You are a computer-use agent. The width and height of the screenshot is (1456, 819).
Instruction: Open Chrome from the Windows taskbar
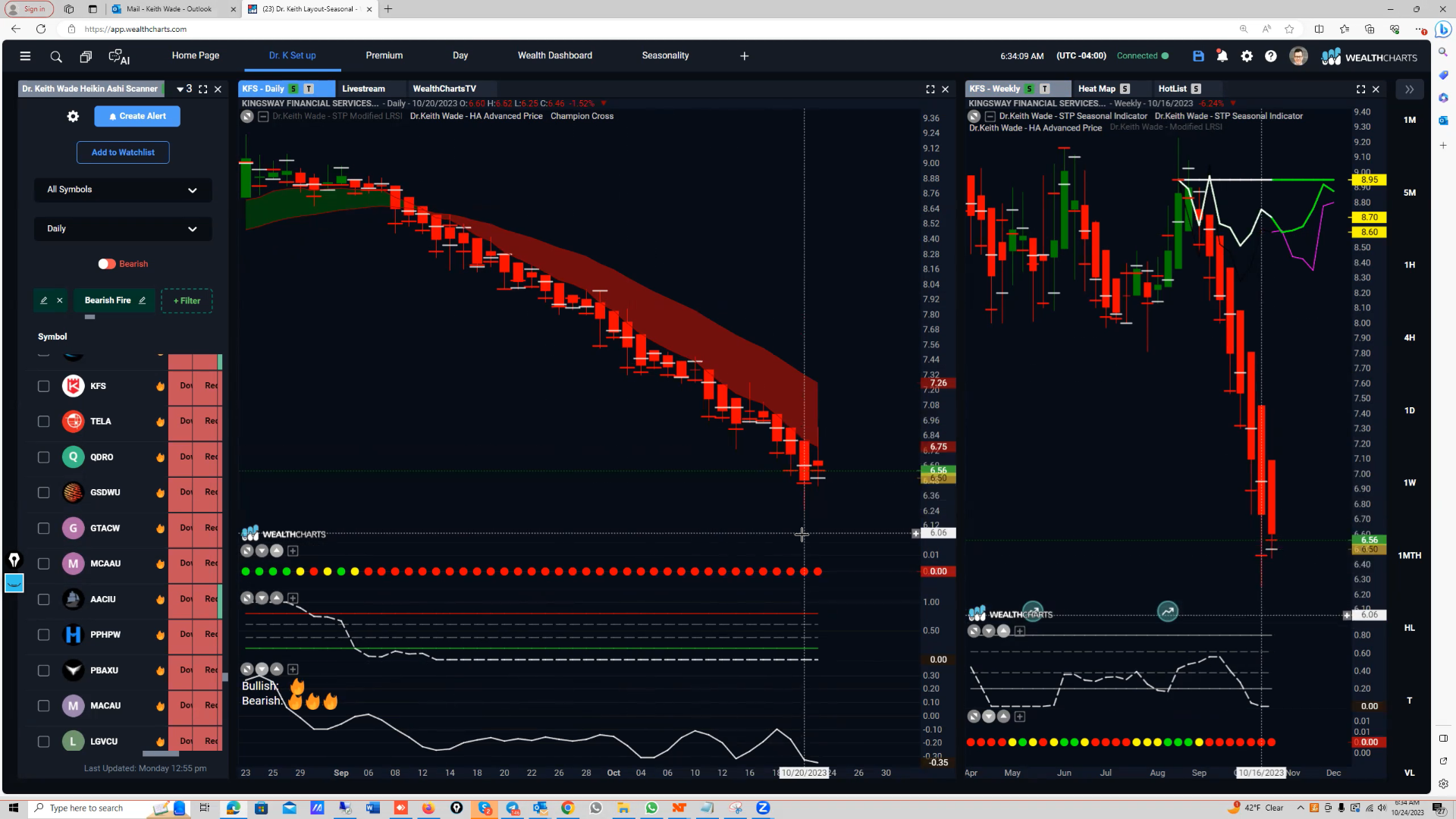[567, 808]
